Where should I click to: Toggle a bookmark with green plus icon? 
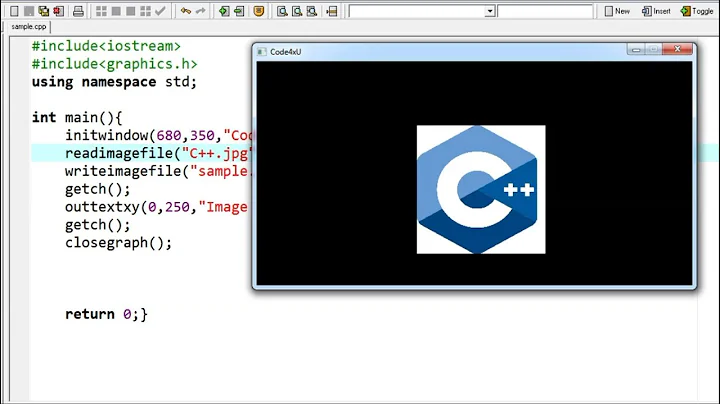224,11
